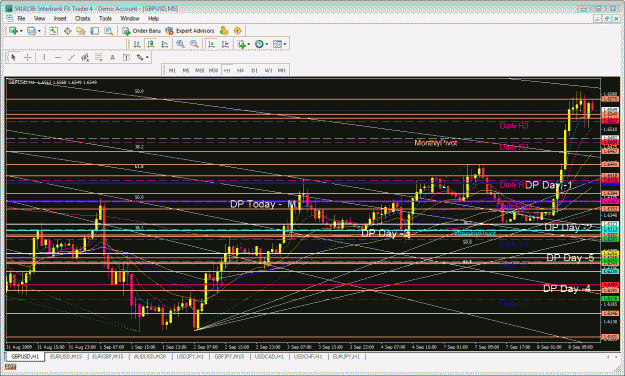The image size is (625, 376).
Task: Select the Equidistant Channel tool
Action: (x=85, y=57)
